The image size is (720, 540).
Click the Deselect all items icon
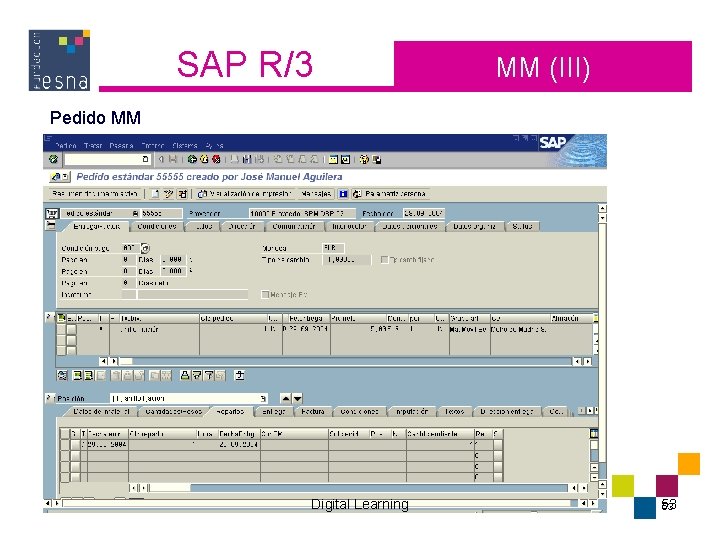click(89, 376)
